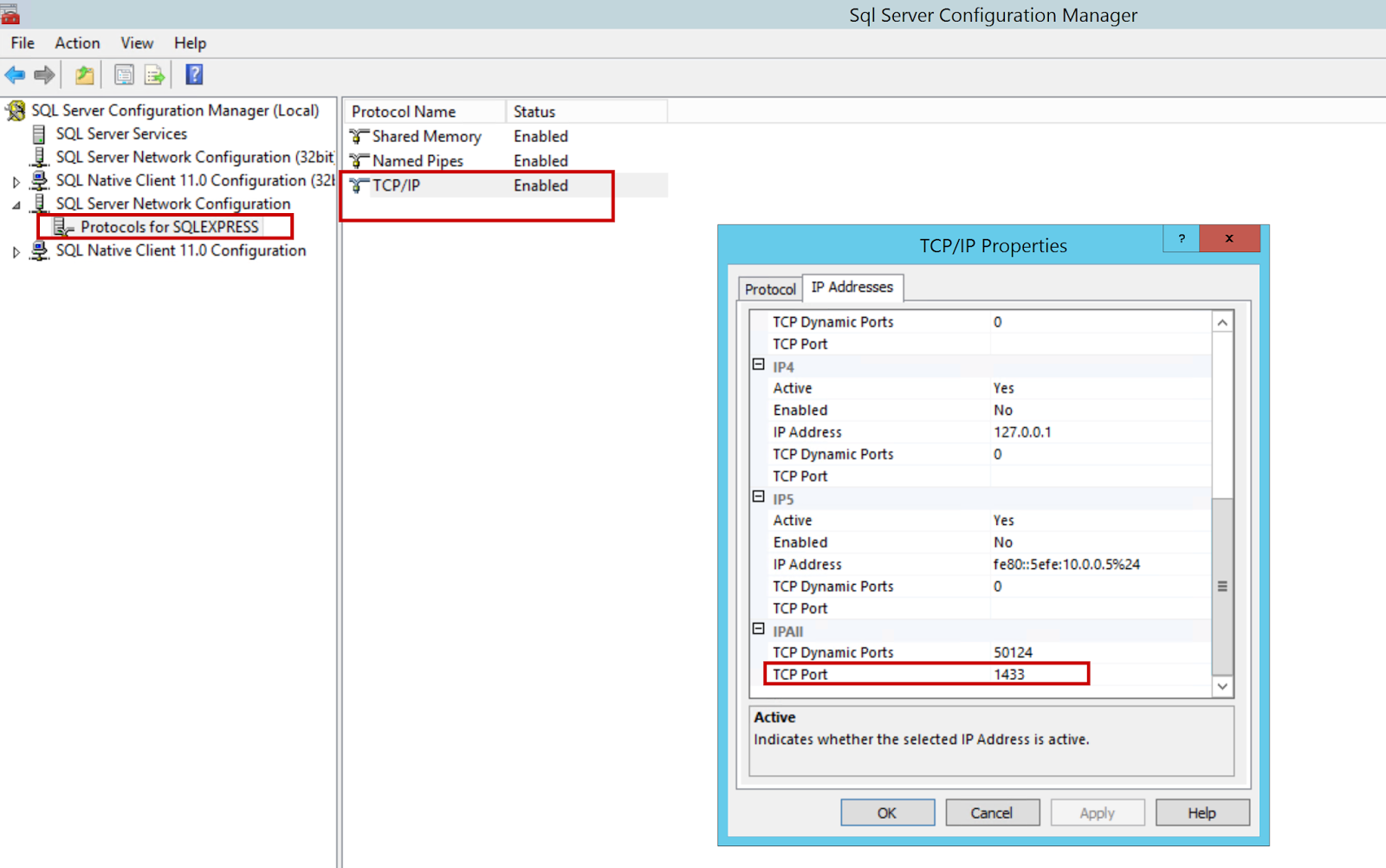Click OK in TCP/IP Properties
The height and width of the screenshot is (868, 1386).
click(x=887, y=813)
